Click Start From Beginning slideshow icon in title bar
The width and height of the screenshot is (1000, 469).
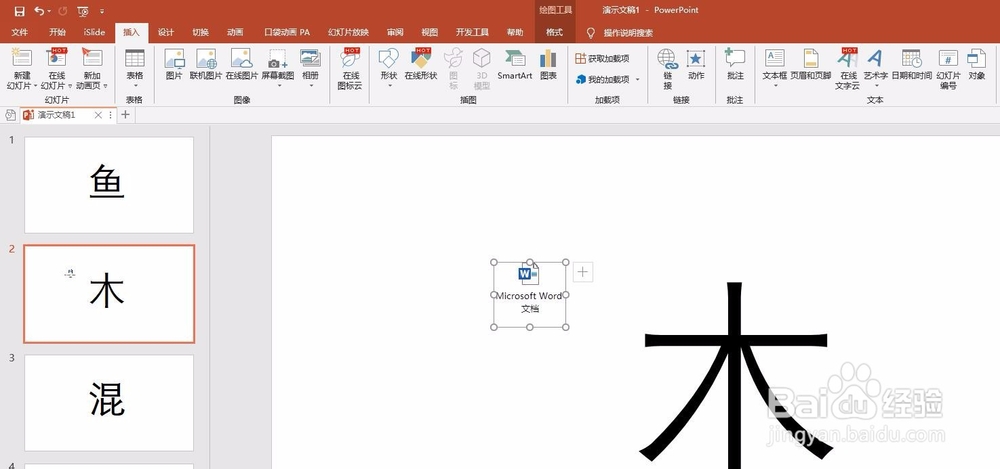pyautogui.click(x=83, y=11)
